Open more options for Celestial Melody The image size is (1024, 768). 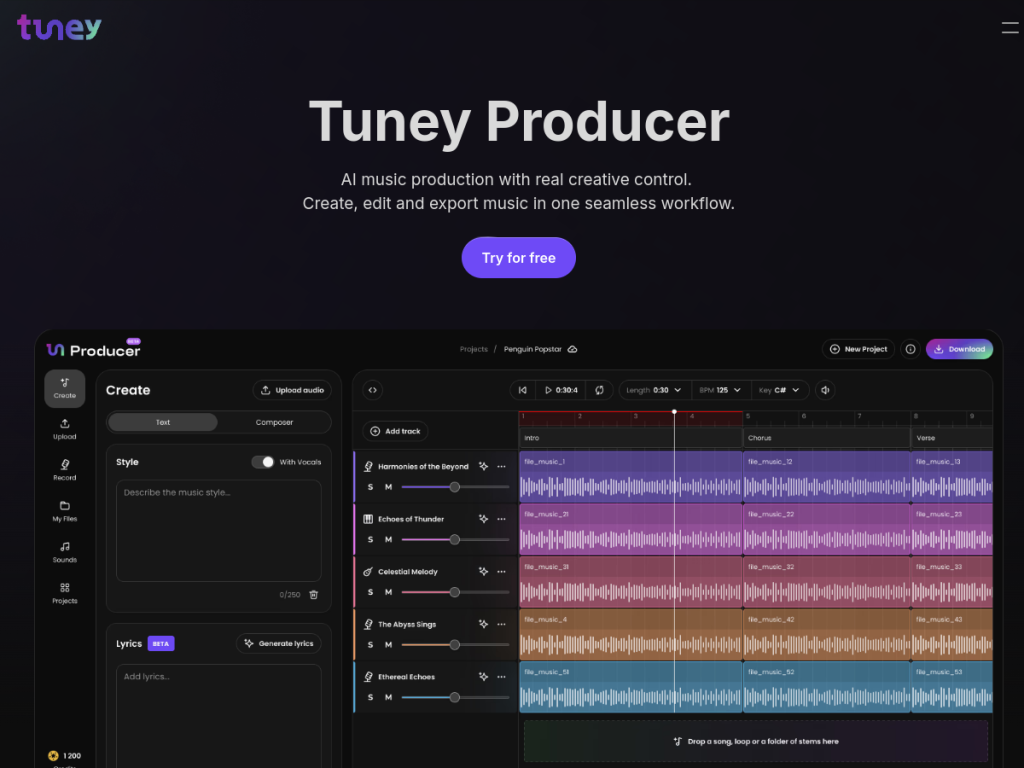point(502,571)
